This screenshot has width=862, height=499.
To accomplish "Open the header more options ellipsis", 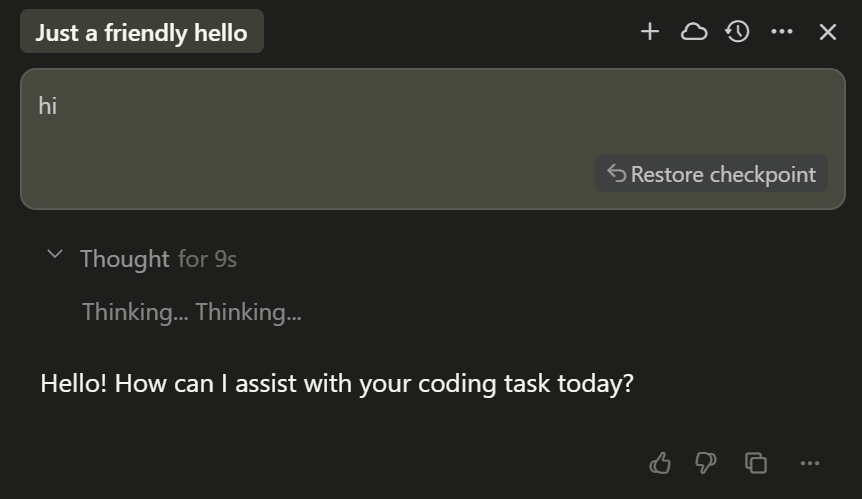I will point(782,32).
